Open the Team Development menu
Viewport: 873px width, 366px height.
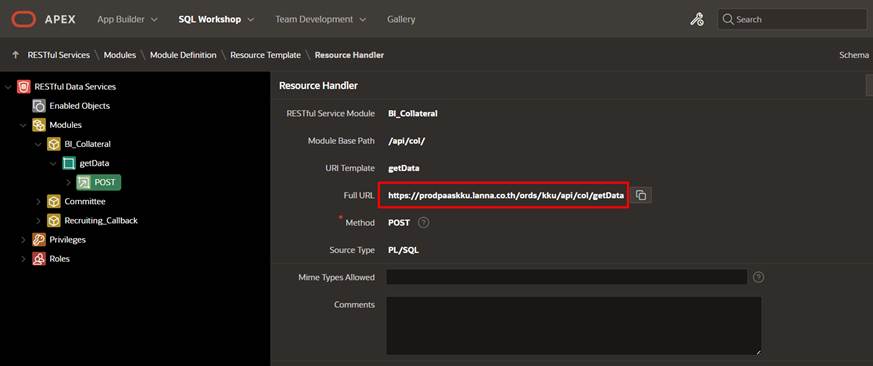coord(320,19)
